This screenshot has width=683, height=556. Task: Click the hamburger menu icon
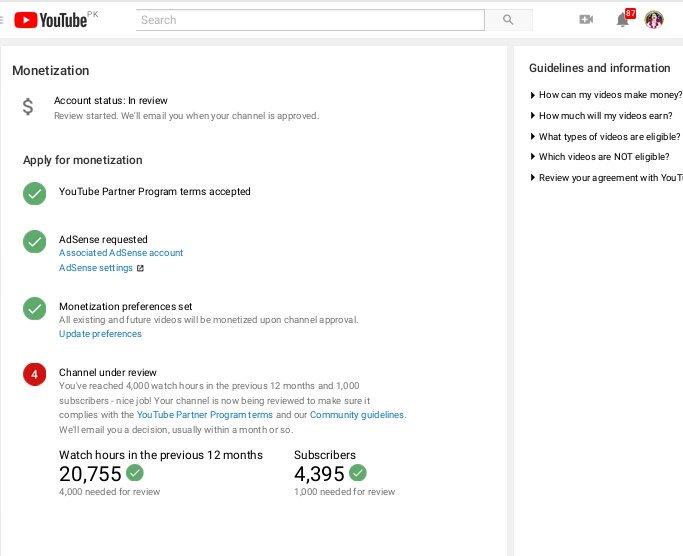(2, 20)
